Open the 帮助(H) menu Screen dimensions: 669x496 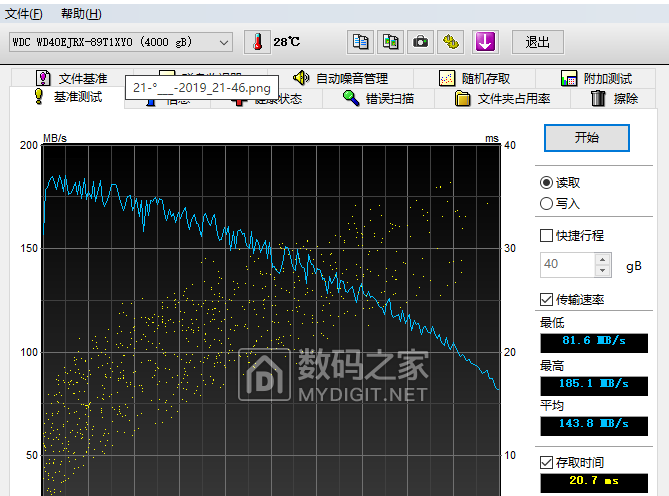(x=81, y=14)
